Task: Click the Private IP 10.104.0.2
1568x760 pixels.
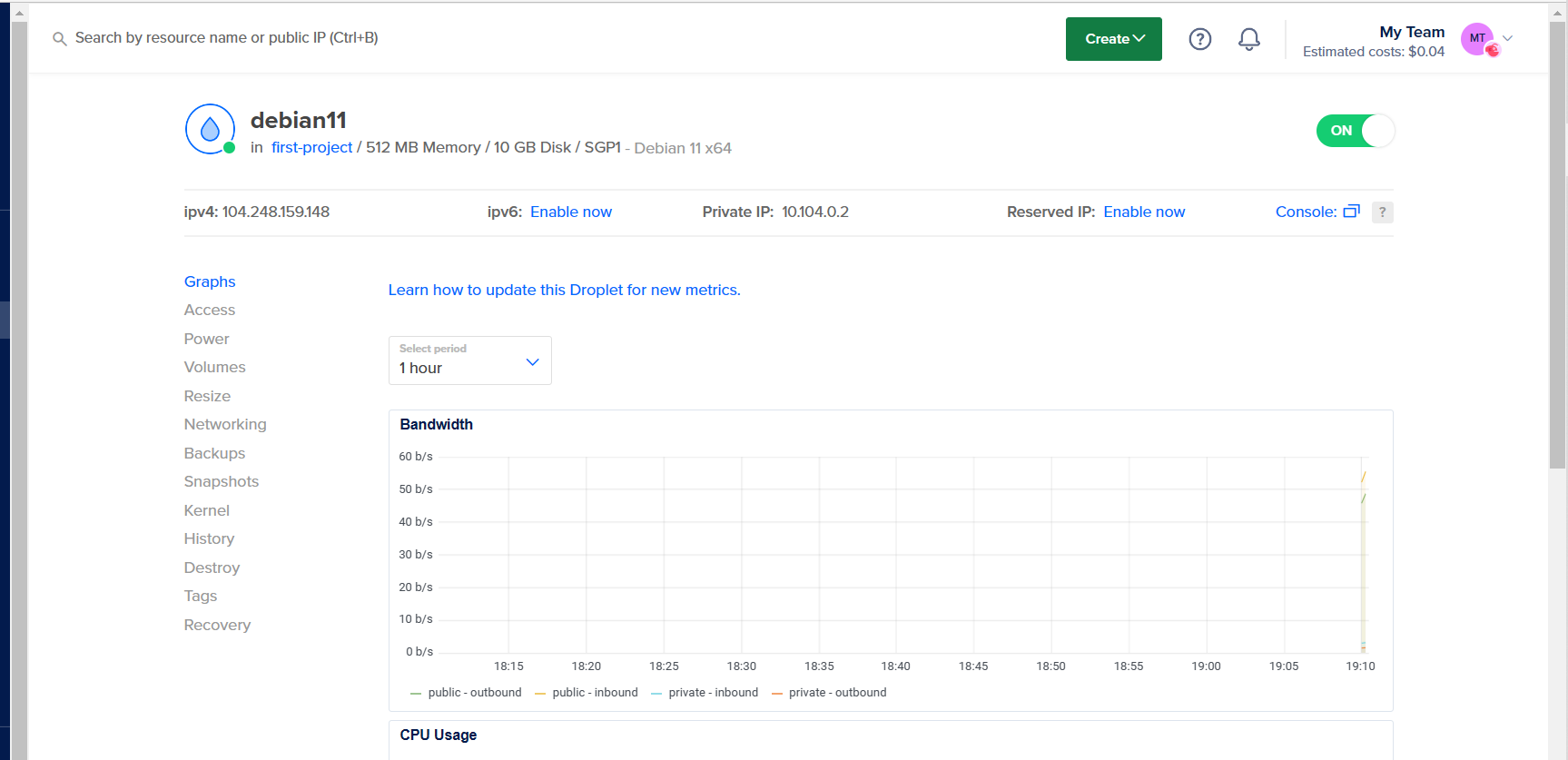Action: pyautogui.click(x=815, y=212)
